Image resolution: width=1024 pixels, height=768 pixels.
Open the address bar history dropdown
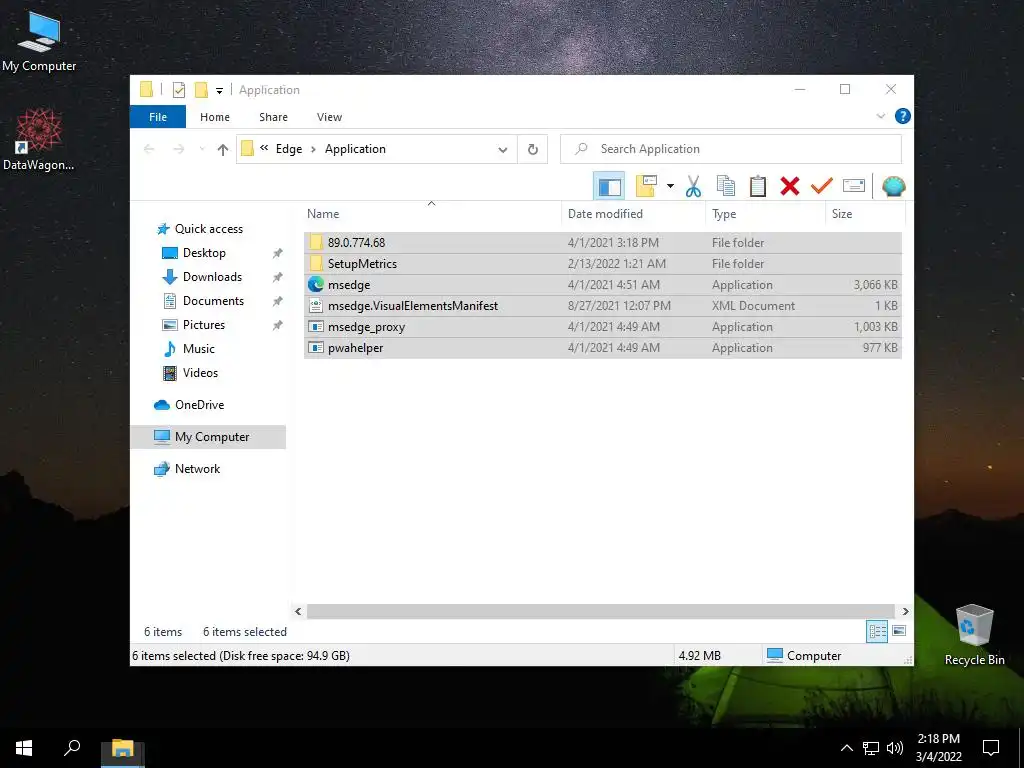click(503, 150)
